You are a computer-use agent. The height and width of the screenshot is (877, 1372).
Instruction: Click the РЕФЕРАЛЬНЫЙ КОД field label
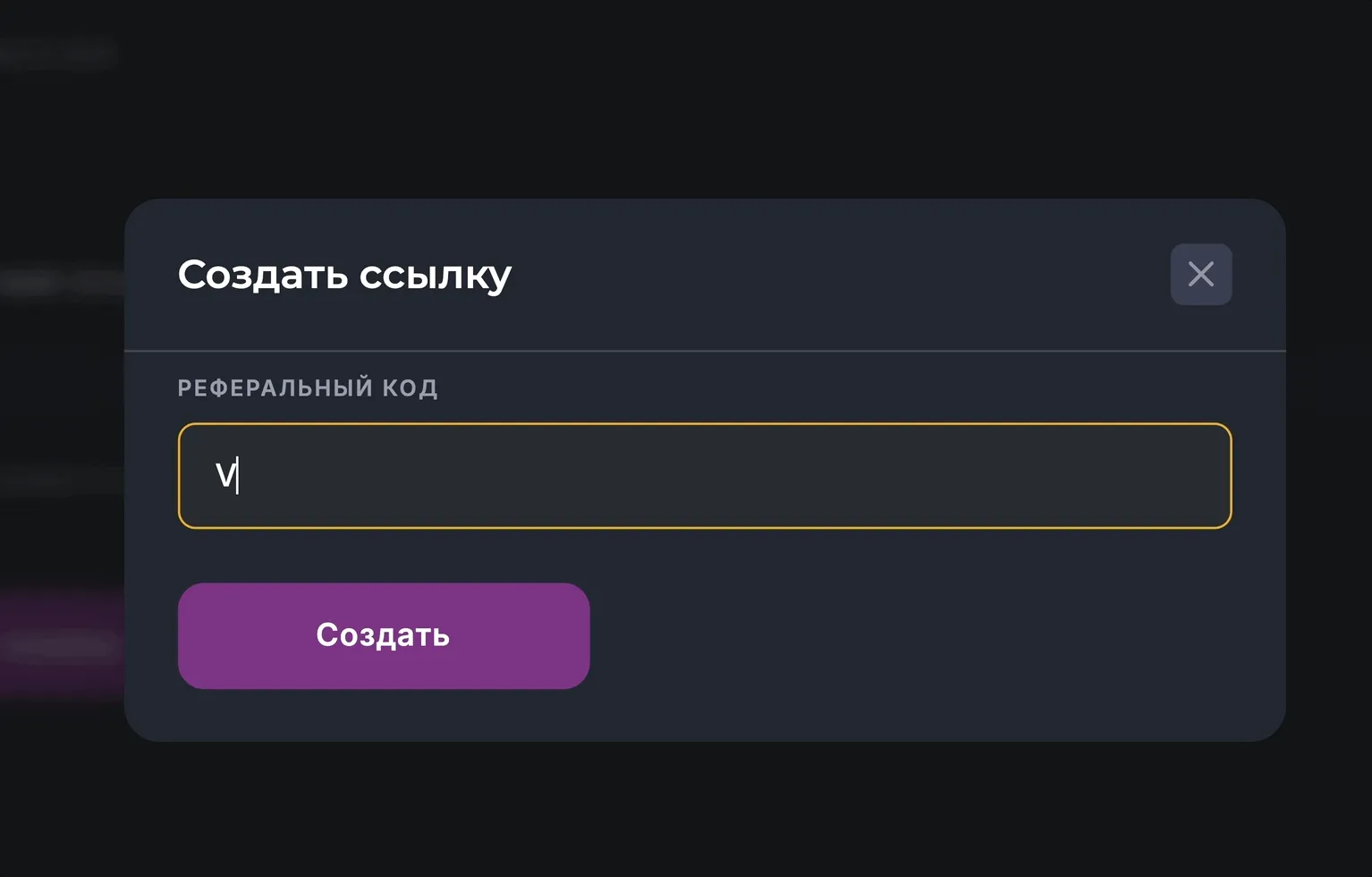click(x=308, y=387)
